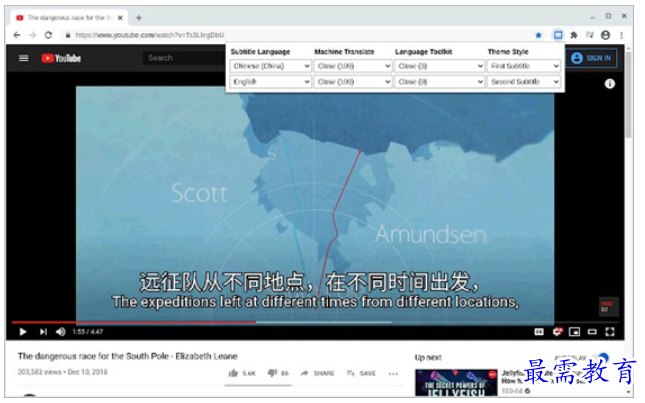Click the SAVE button
The height and width of the screenshot is (403, 645).
(x=361, y=373)
